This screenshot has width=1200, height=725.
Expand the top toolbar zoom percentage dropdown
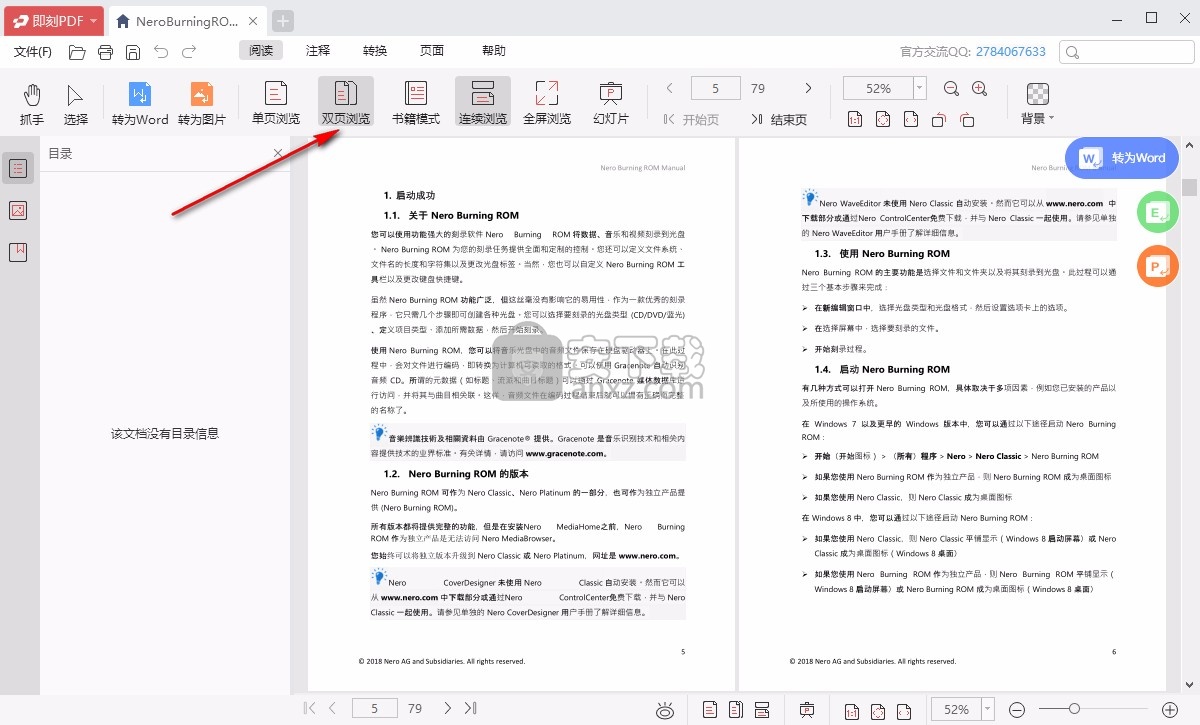coord(920,89)
